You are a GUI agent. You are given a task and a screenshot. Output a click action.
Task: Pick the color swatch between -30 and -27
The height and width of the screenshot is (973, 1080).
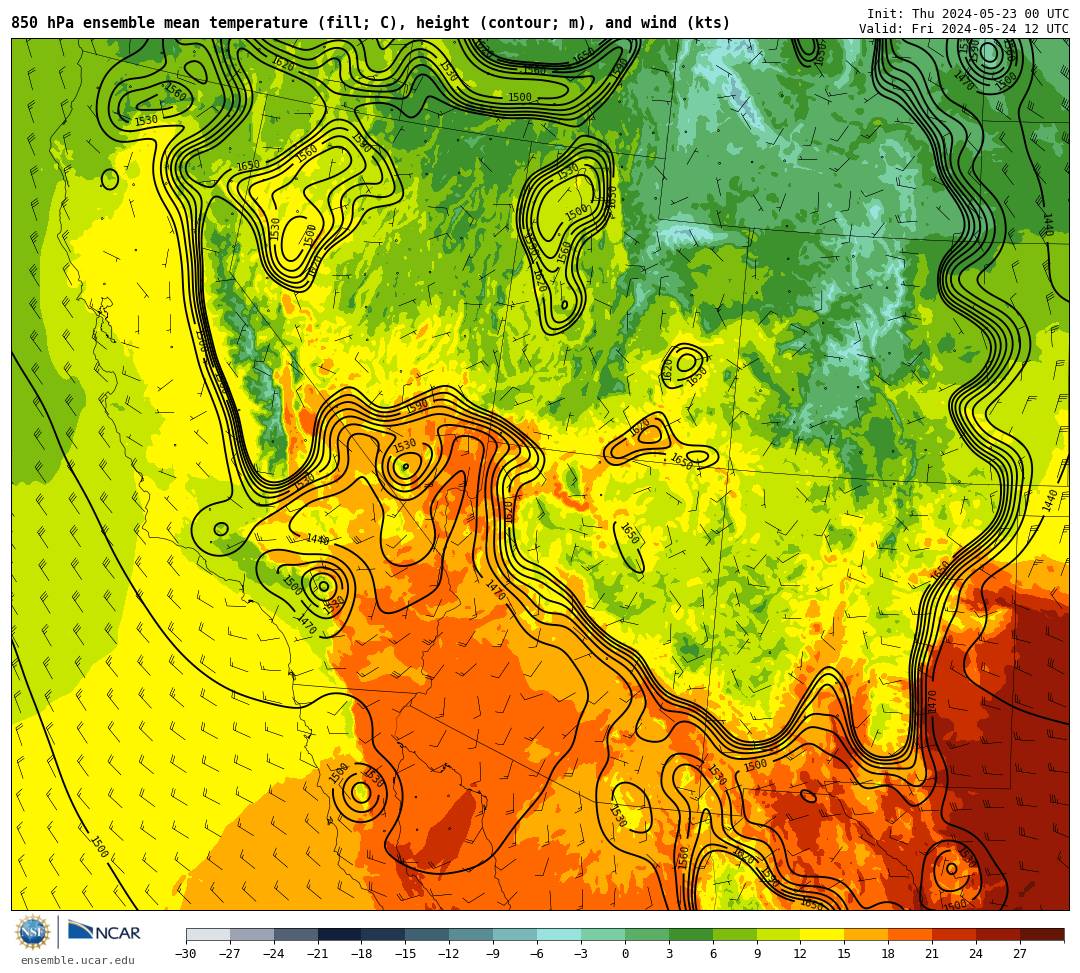click(208, 934)
